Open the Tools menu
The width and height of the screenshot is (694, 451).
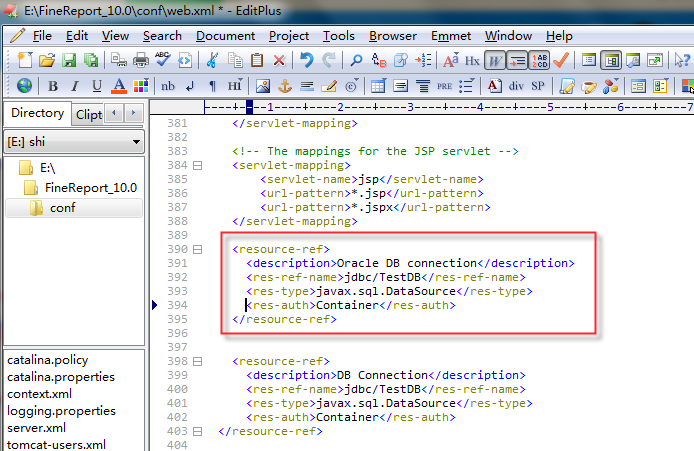pyautogui.click(x=339, y=36)
